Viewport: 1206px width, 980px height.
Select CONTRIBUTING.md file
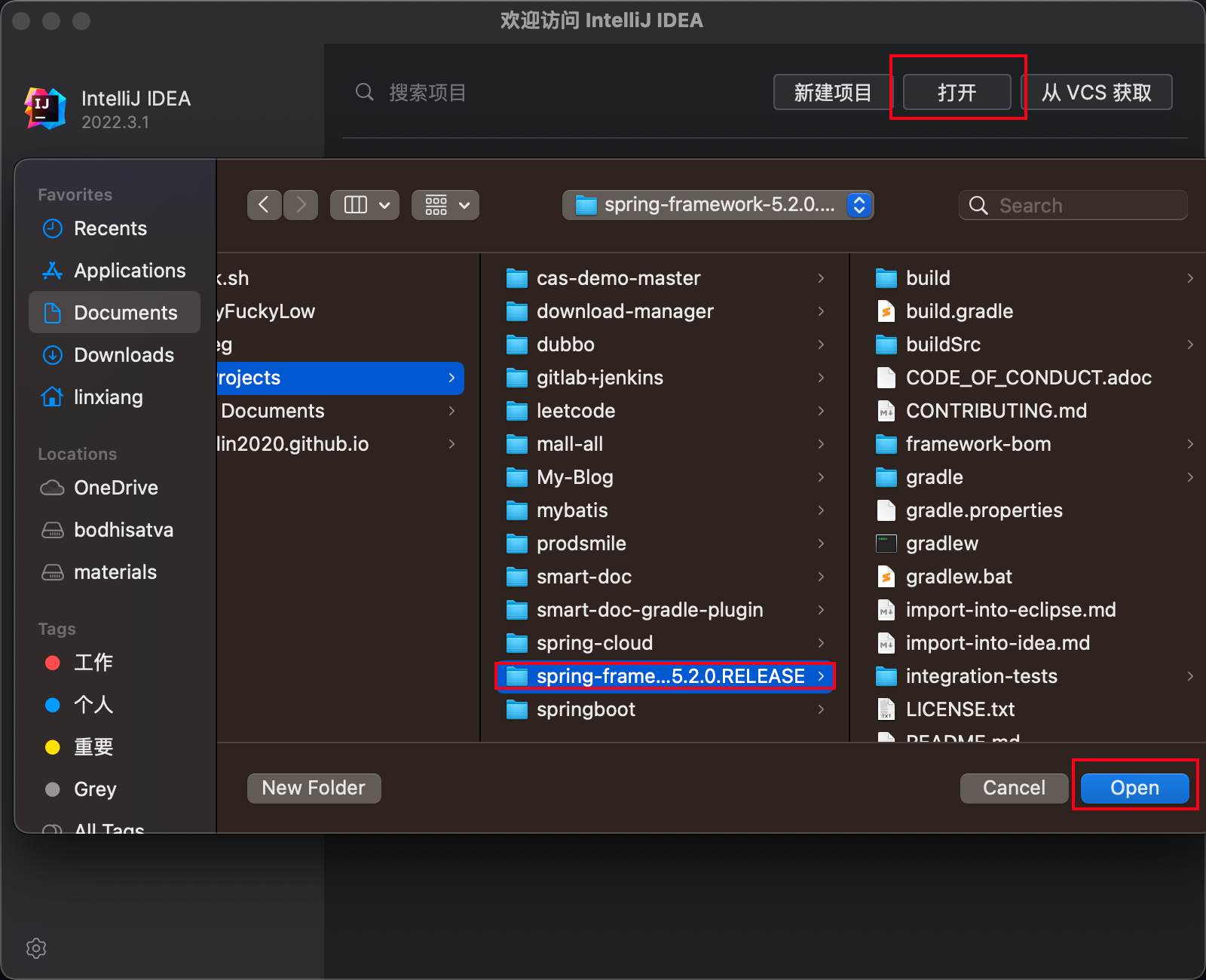[x=1034, y=411]
